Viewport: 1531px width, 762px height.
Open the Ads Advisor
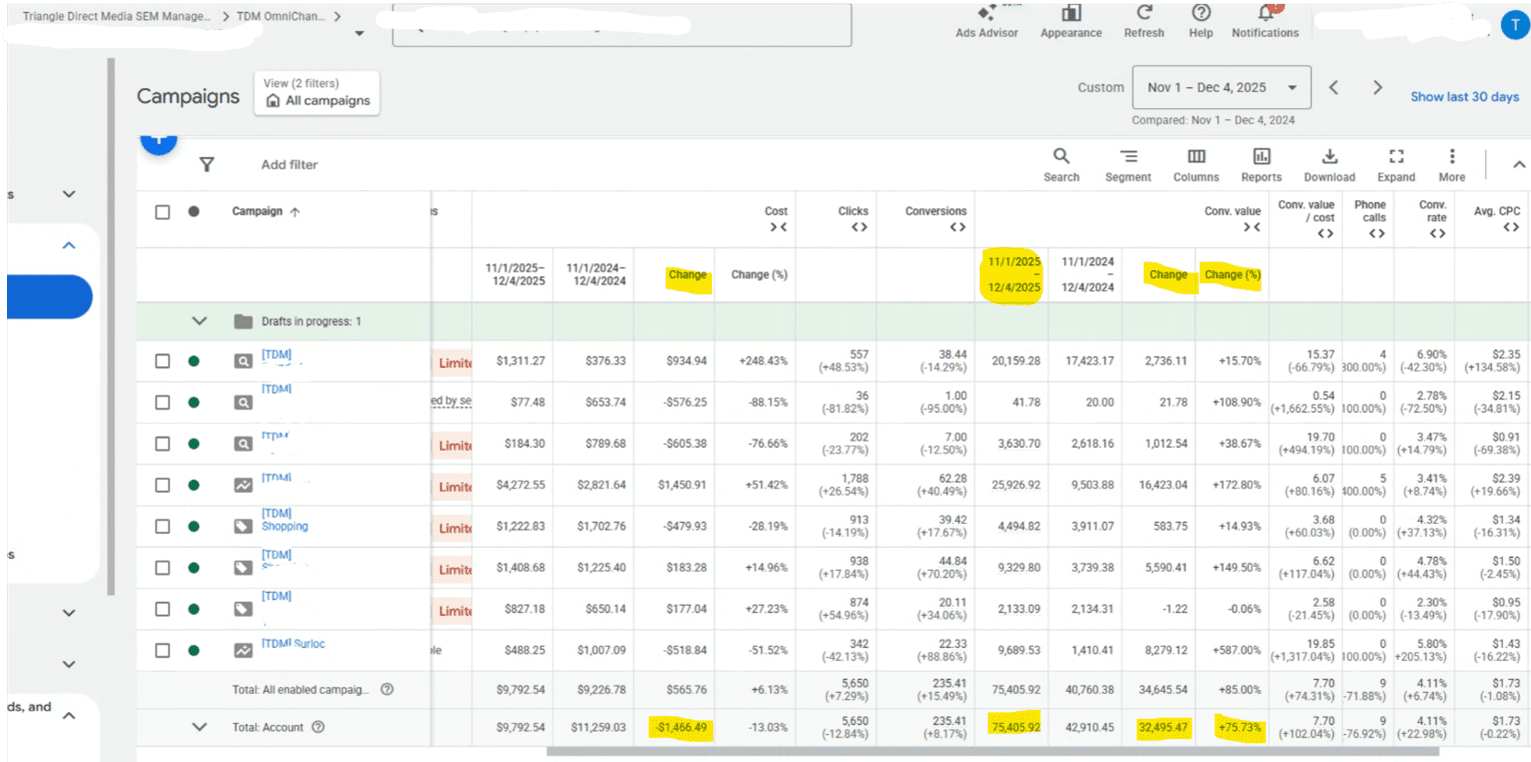[x=986, y=20]
